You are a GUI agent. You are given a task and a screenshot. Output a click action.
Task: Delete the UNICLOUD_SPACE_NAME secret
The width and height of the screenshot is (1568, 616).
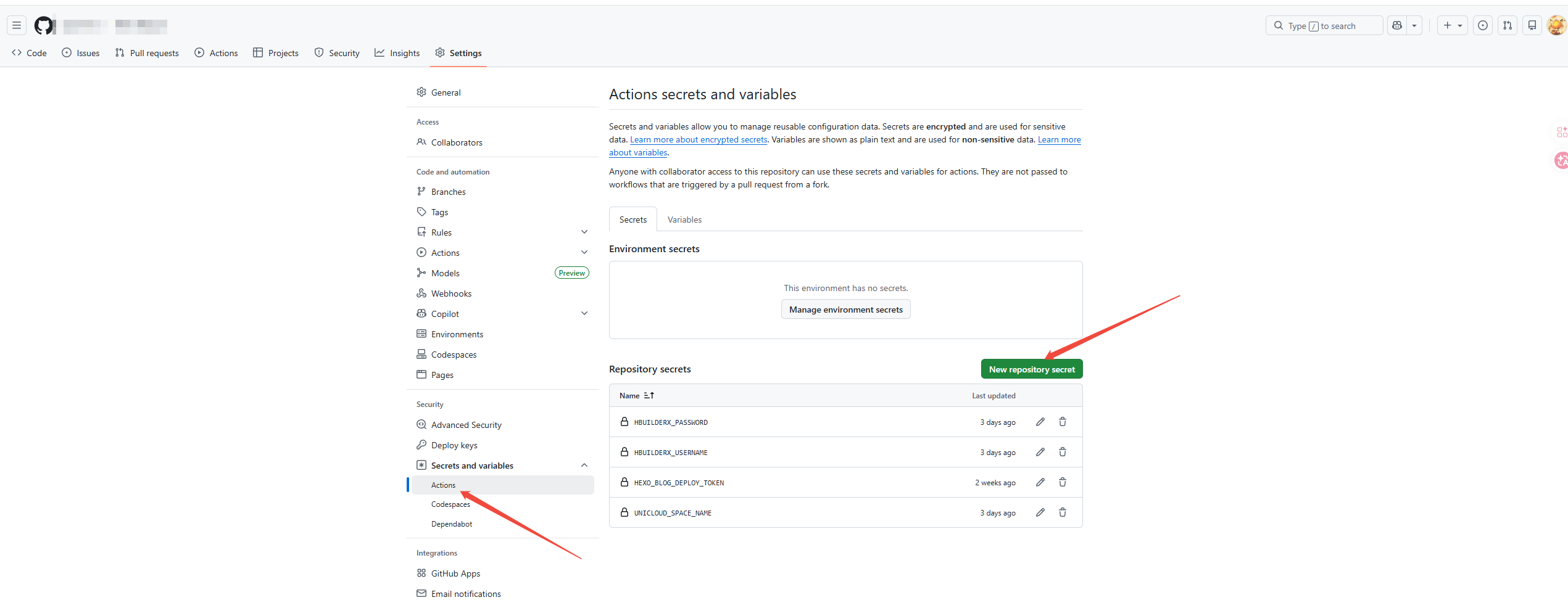[x=1063, y=512]
